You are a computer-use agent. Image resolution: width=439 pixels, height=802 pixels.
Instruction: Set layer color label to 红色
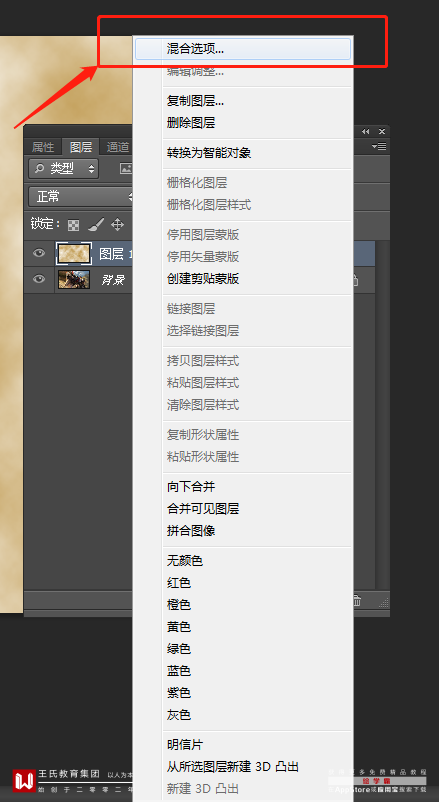179,583
